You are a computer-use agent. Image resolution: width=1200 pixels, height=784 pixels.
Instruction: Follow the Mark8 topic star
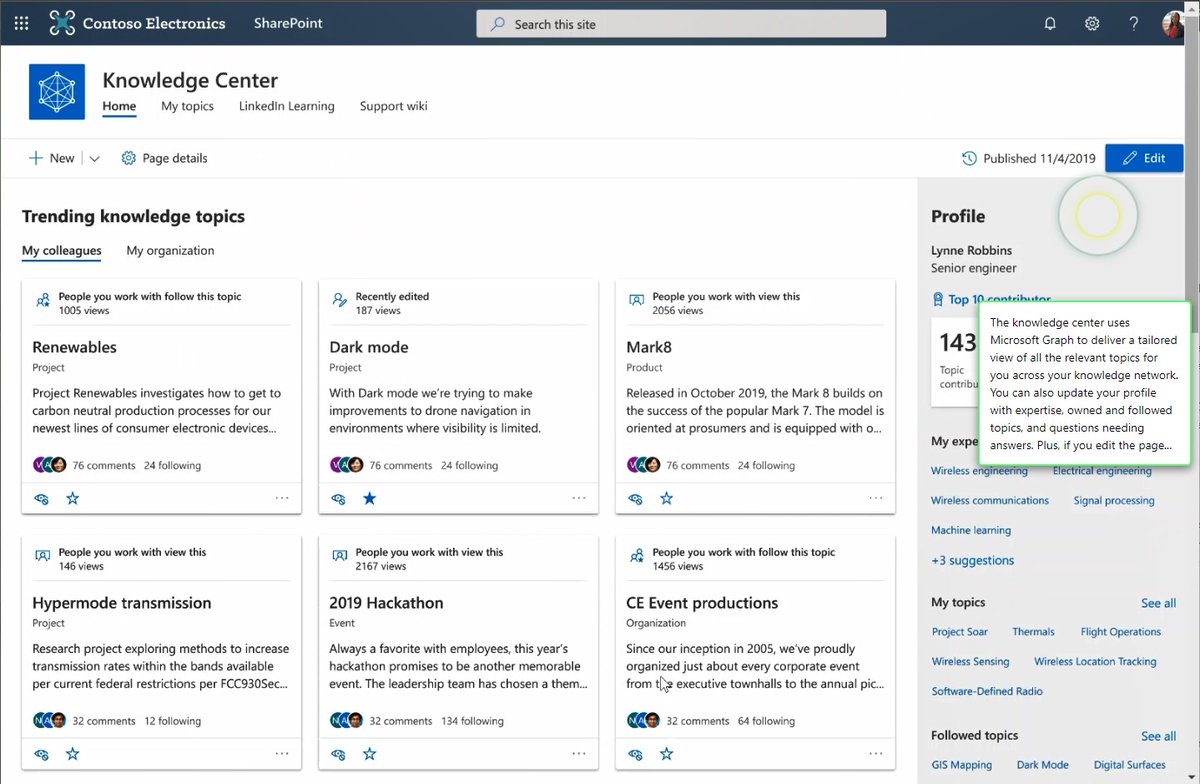[666, 498]
